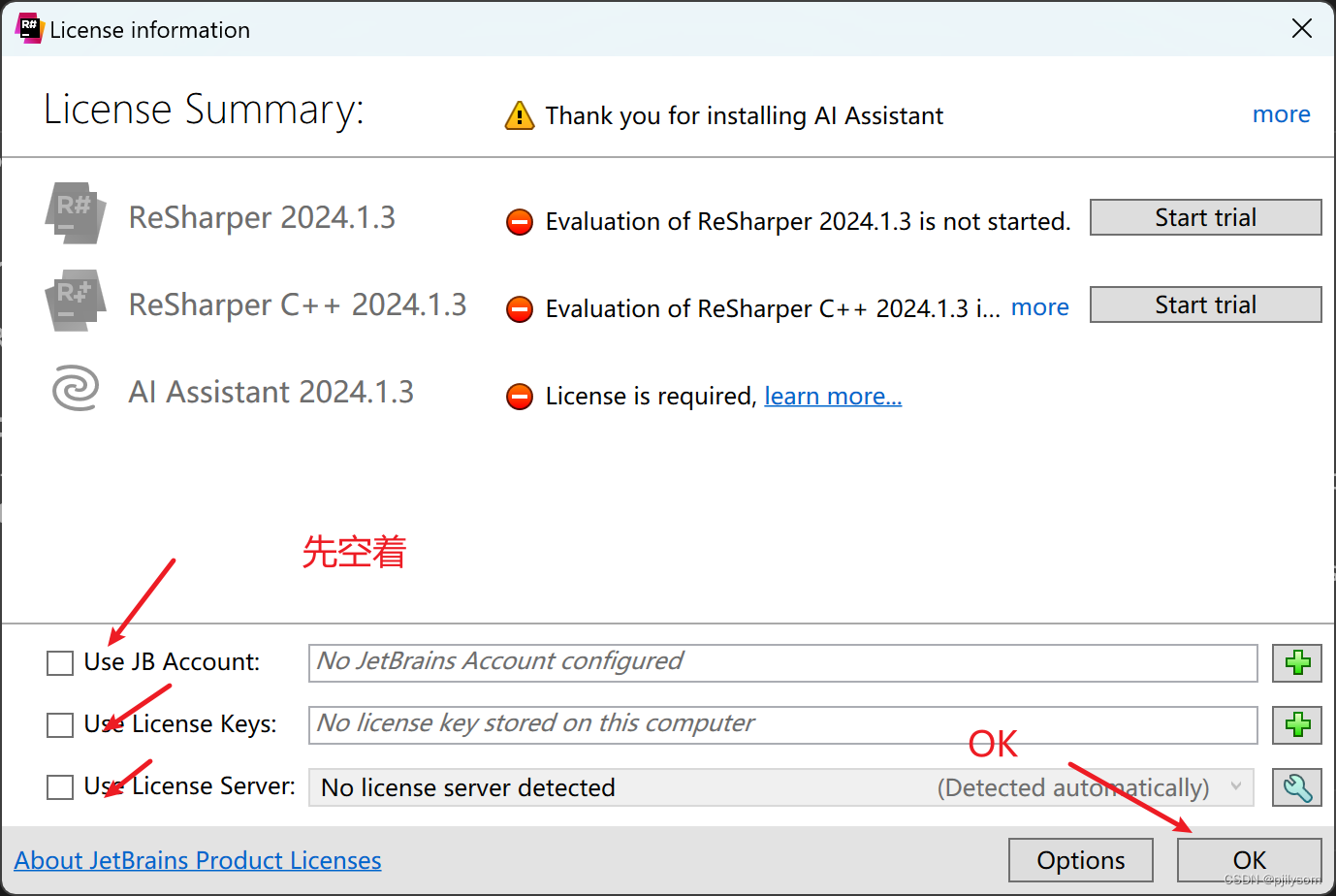Click the License information window title
The height and width of the screenshot is (896, 1336).
pyautogui.click(x=150, y=30)
